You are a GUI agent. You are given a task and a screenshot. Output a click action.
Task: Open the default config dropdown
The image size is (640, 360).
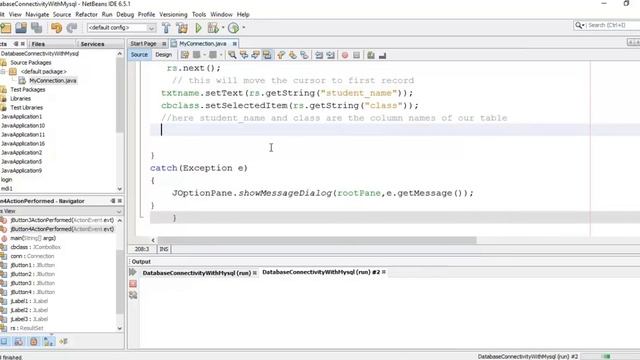coord(151,28)
